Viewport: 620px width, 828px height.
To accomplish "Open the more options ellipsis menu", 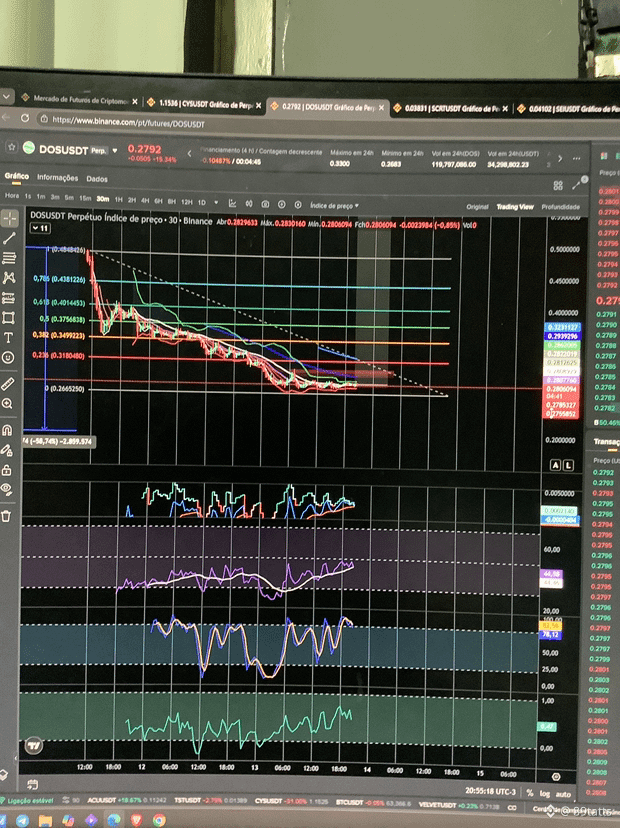I will click(x=576, y=158).
